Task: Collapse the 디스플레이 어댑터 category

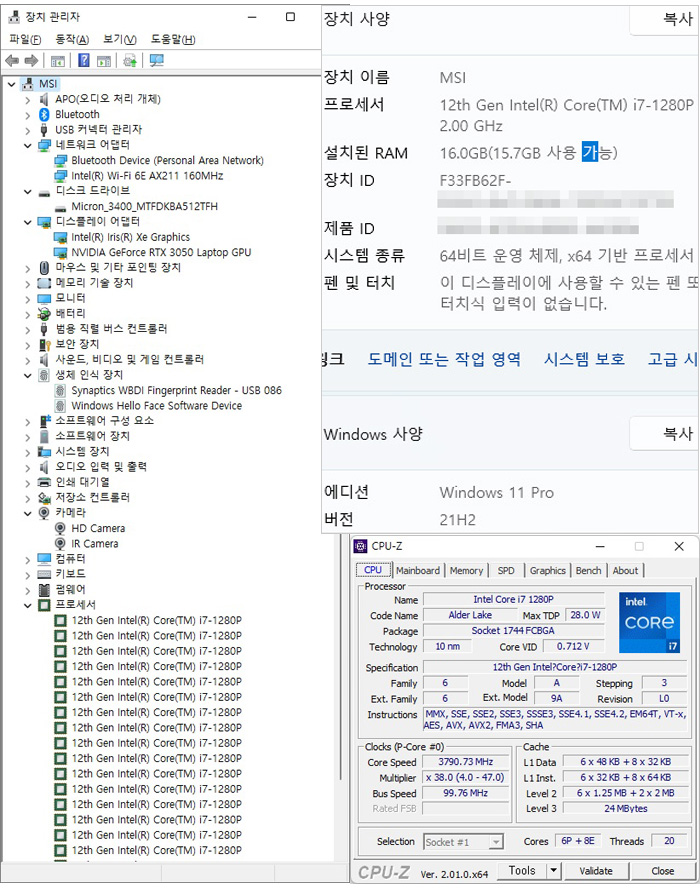Action: pyautogui.click(x=28, y=222)
